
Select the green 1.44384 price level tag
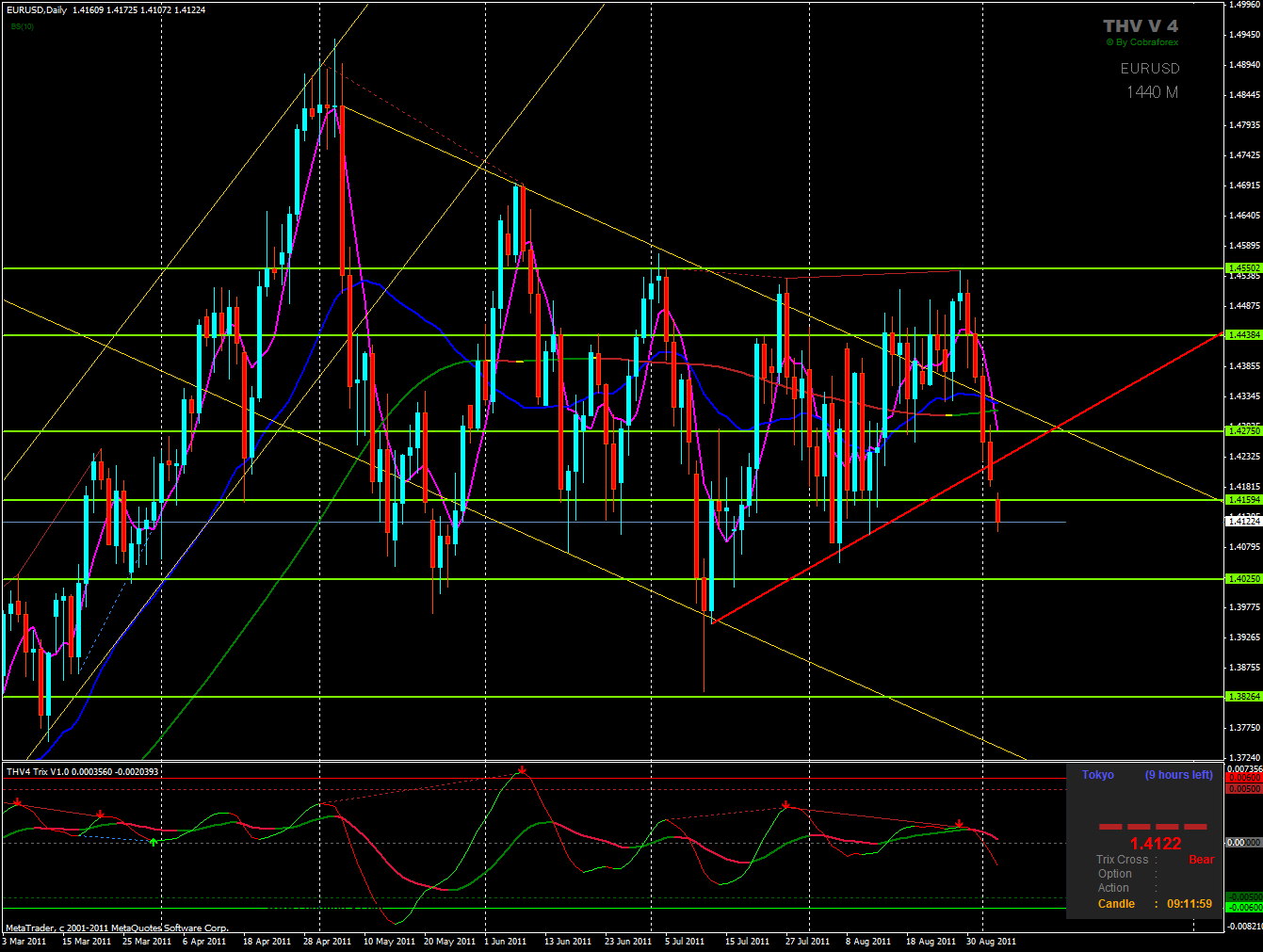[x=1243, y=335]
